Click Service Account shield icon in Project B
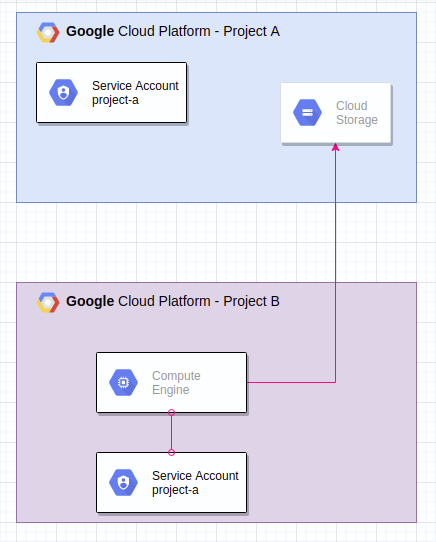436x542 pixels. [123, 483]
